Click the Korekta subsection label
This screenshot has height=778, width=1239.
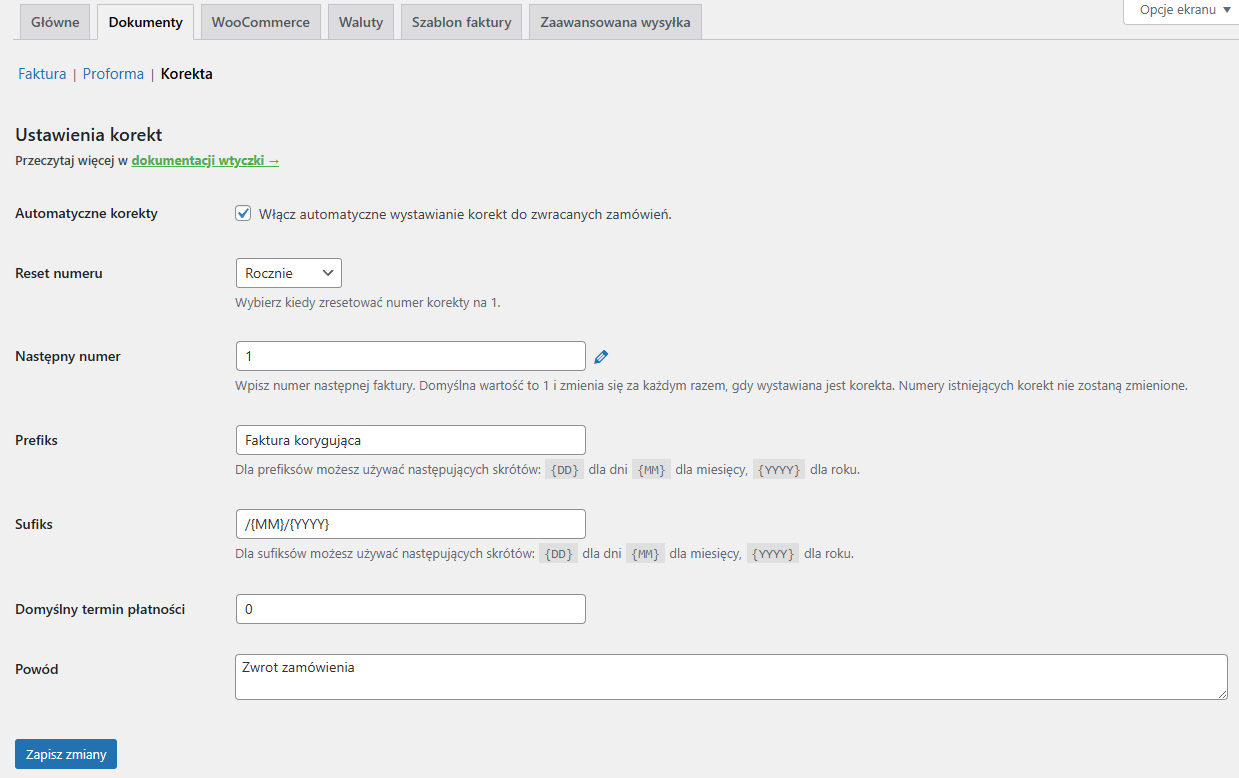[187, 74]
